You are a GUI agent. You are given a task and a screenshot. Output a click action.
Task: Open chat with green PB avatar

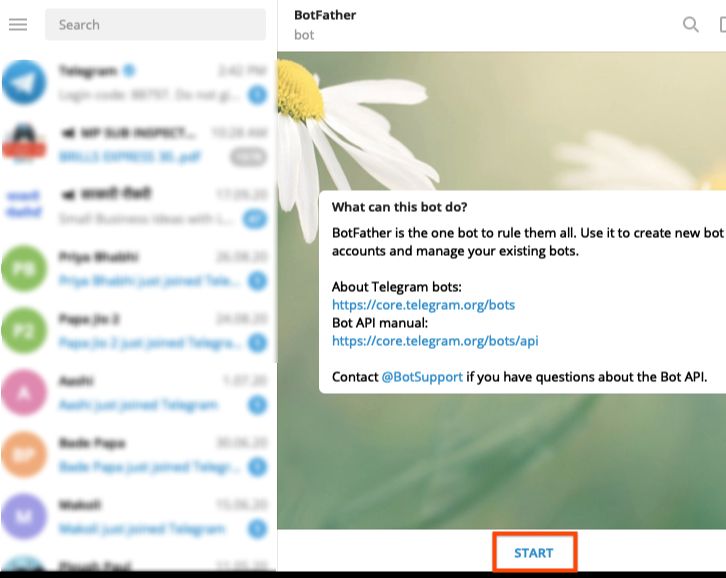tap(138, 269)
